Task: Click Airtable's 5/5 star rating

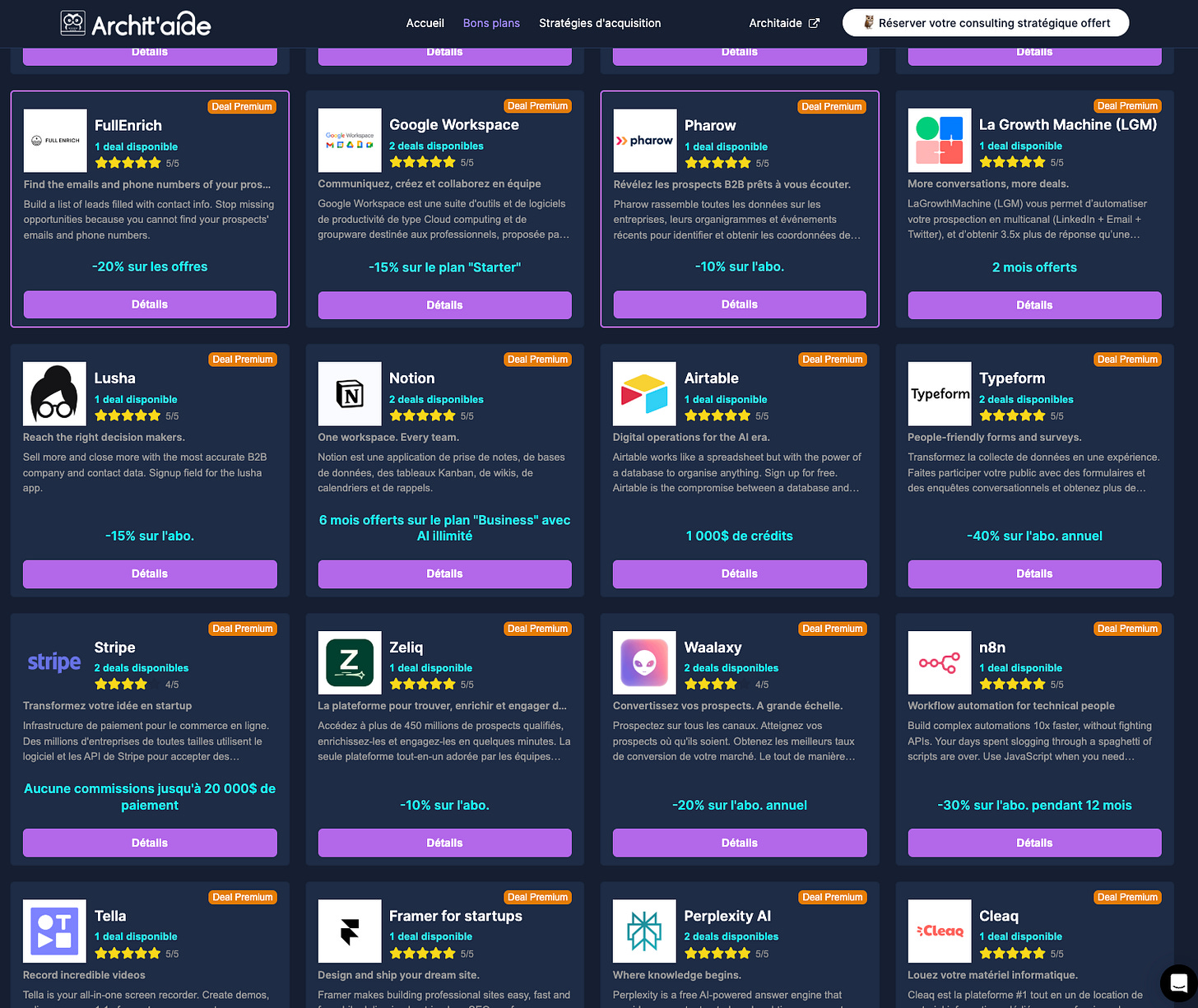Action: (x=727, y=416)
